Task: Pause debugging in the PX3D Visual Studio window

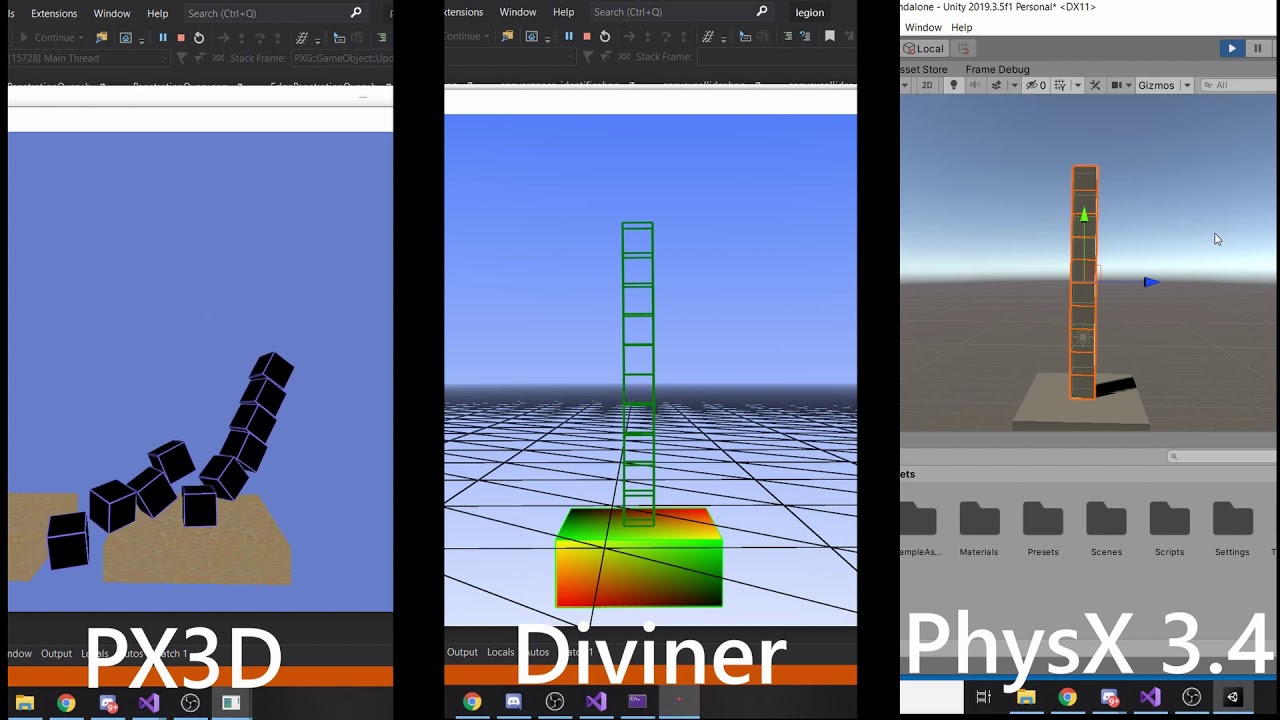Action: 163,37
